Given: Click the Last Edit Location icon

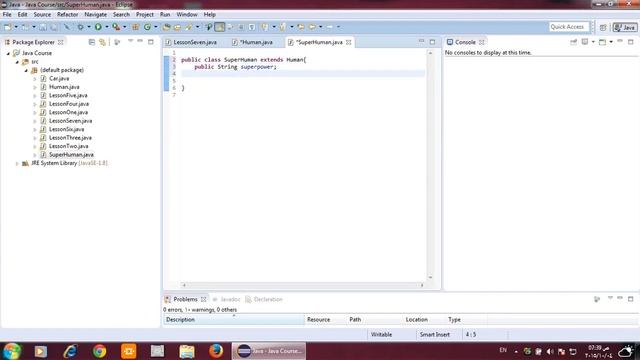Looking at the screenshot, I should click(301, 27).
